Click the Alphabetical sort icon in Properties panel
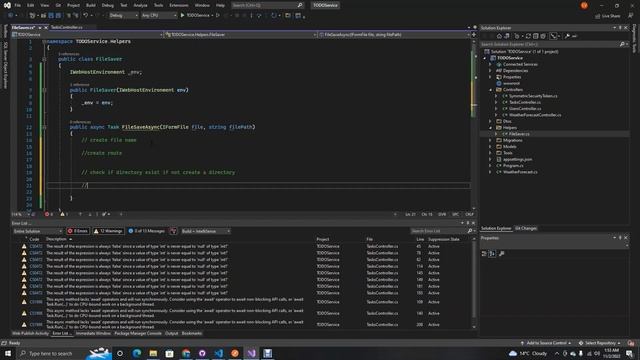 coord(492,254)
